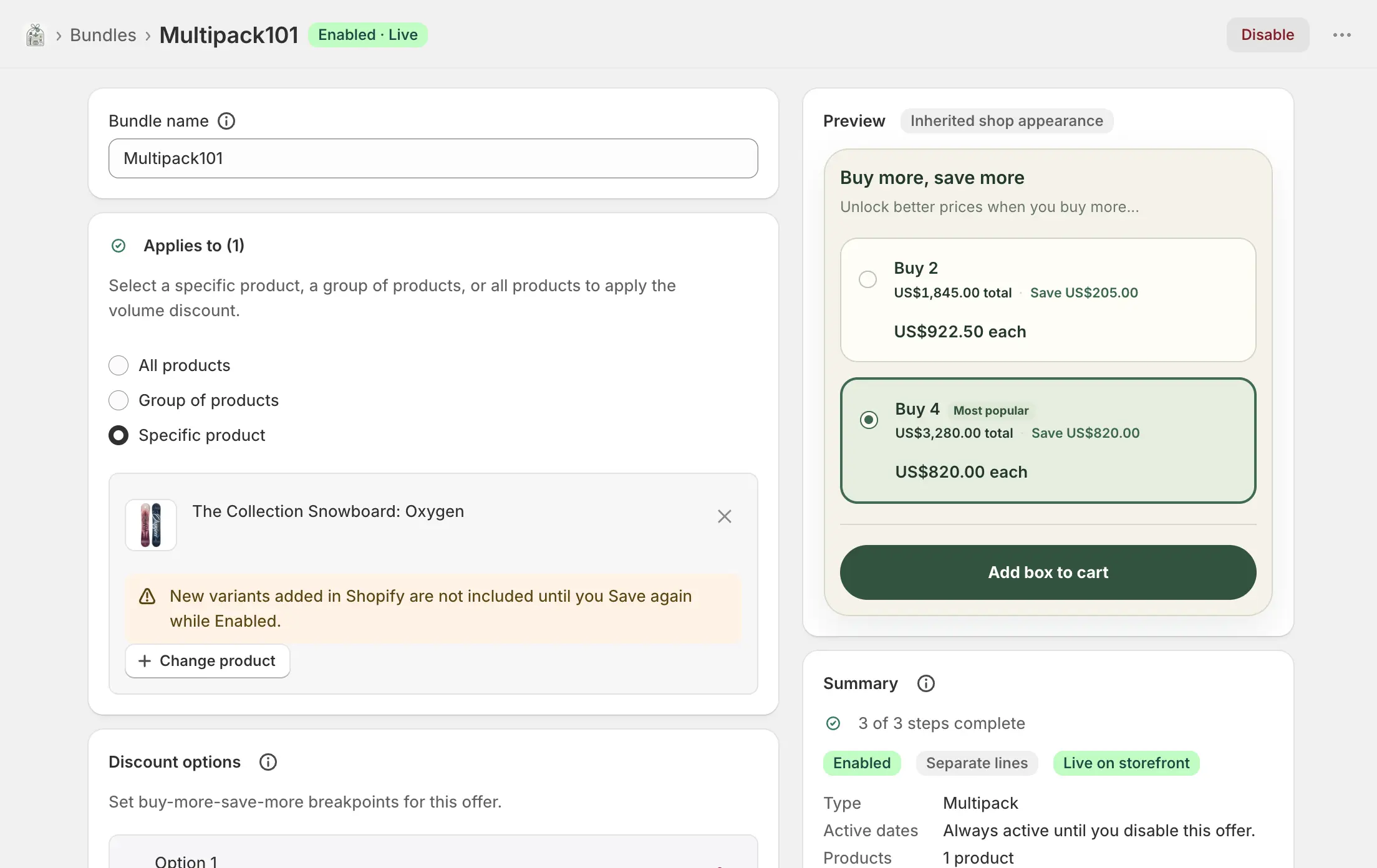Choose the Buy 4 preview radio
This screenshot has width=1377, height=868.
click(869, 420)
